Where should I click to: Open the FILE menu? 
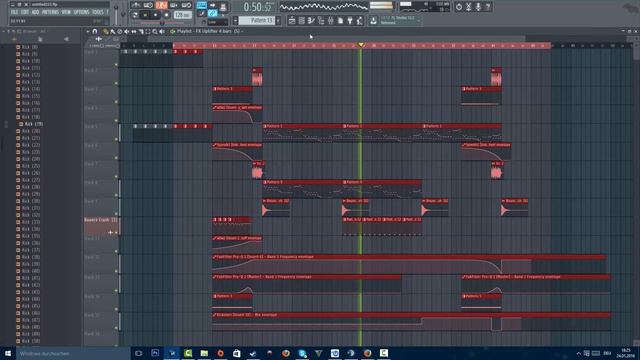14,12
